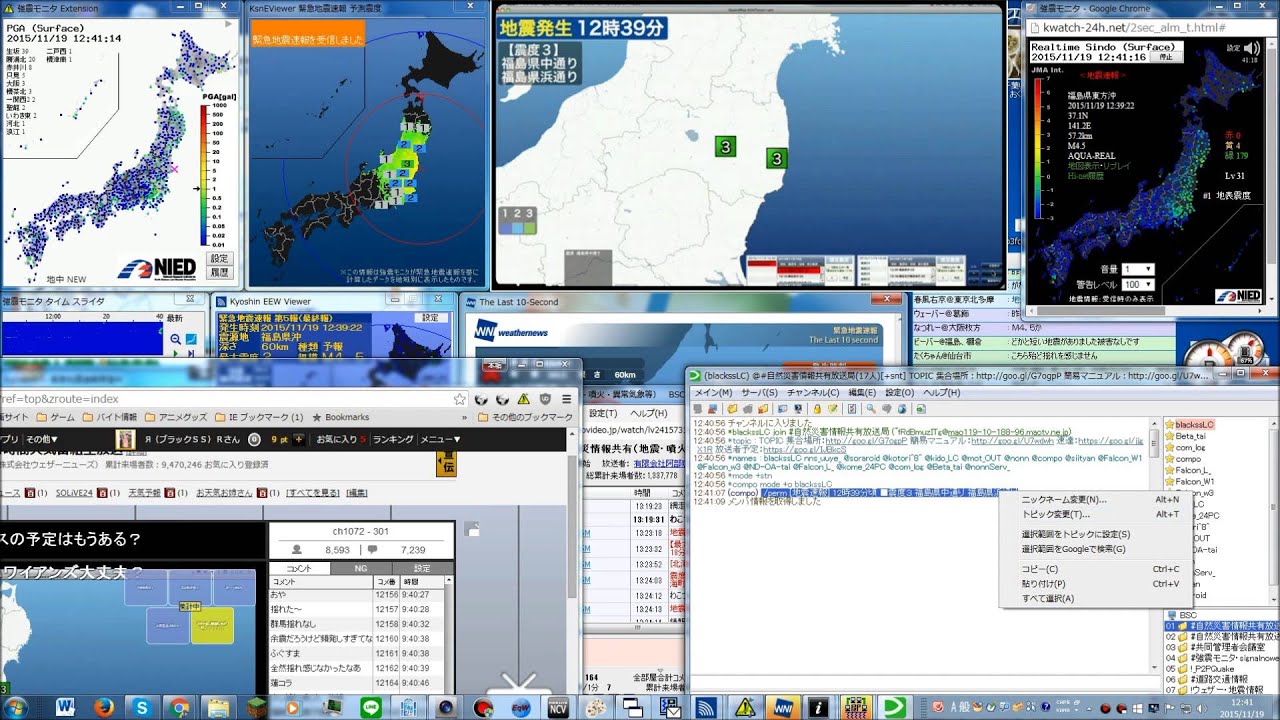
Task: Open その他▼ dropdown on niconico bar
Action: tap(42, 439)
